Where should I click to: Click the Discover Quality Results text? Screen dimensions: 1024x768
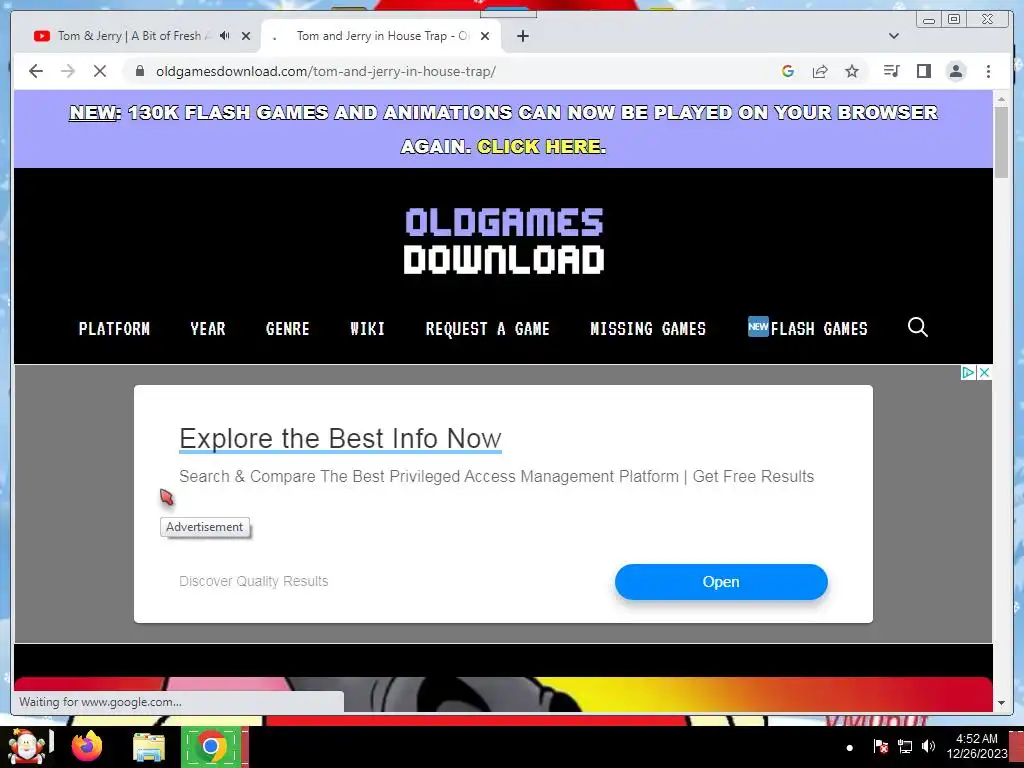(253, 581)
